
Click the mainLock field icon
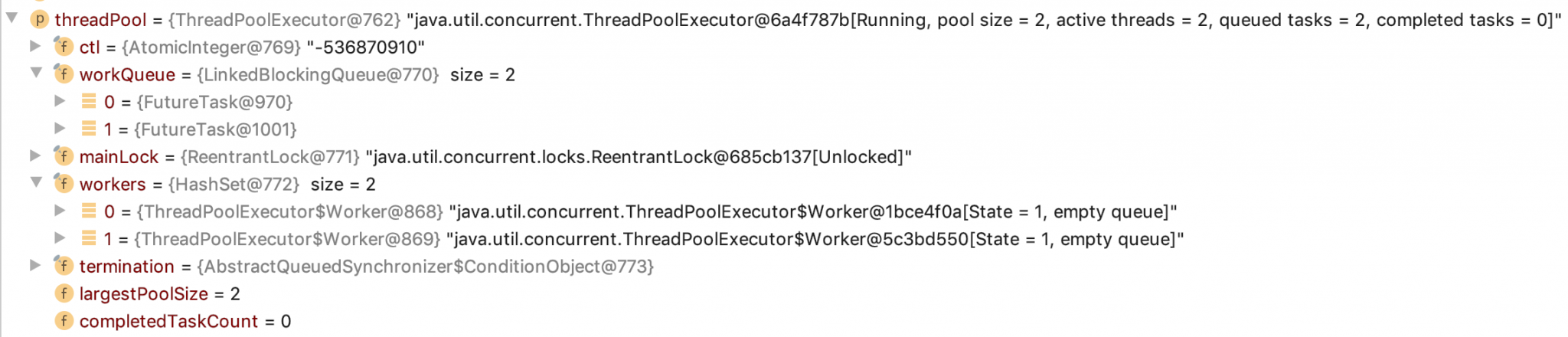64,157
